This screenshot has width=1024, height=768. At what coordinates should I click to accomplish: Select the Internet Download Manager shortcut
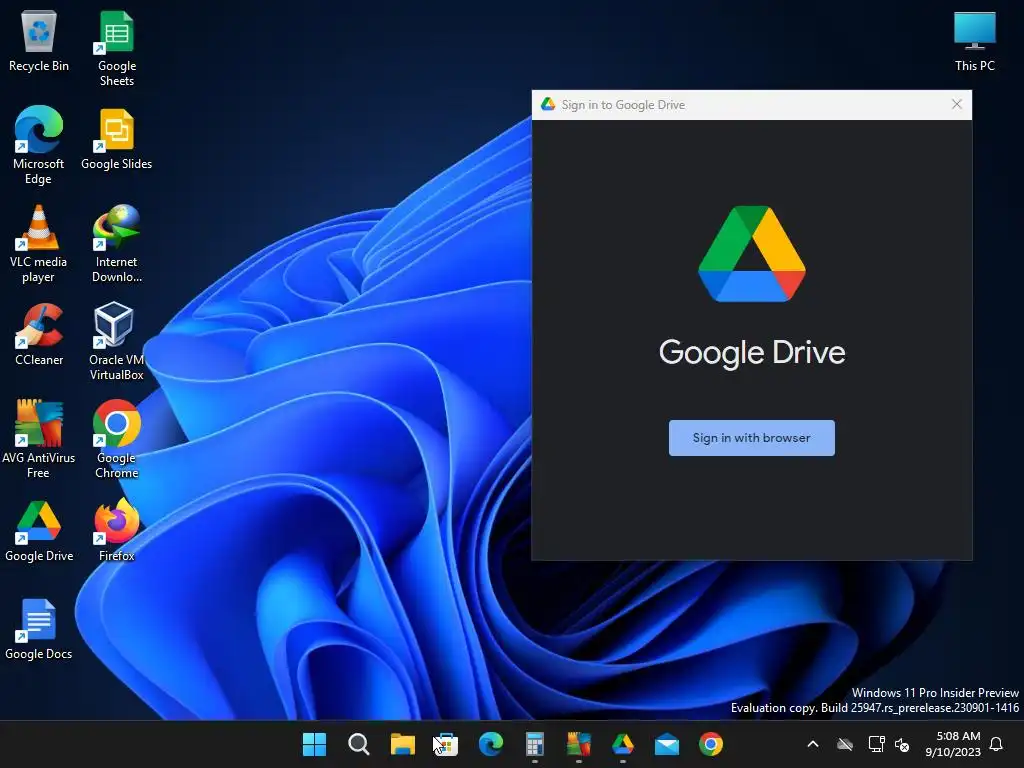116,244
